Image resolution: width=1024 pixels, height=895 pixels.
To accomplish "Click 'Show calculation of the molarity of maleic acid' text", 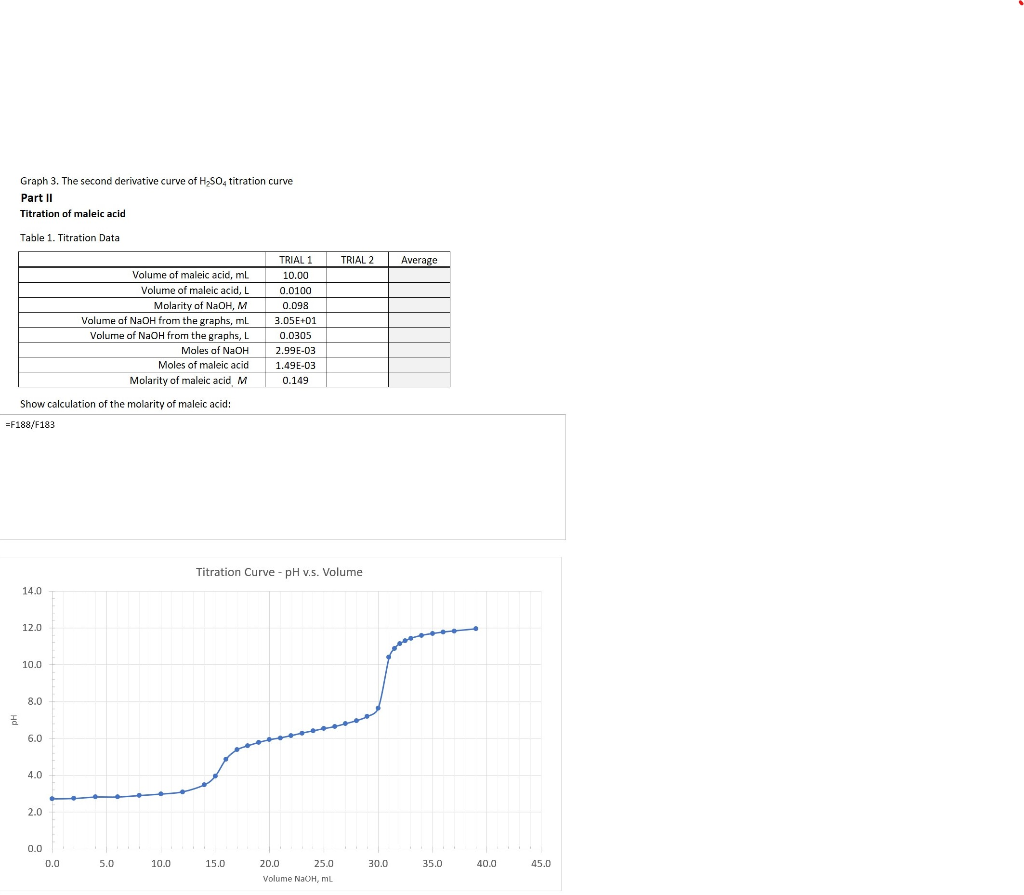I will (x=125, y=404).
